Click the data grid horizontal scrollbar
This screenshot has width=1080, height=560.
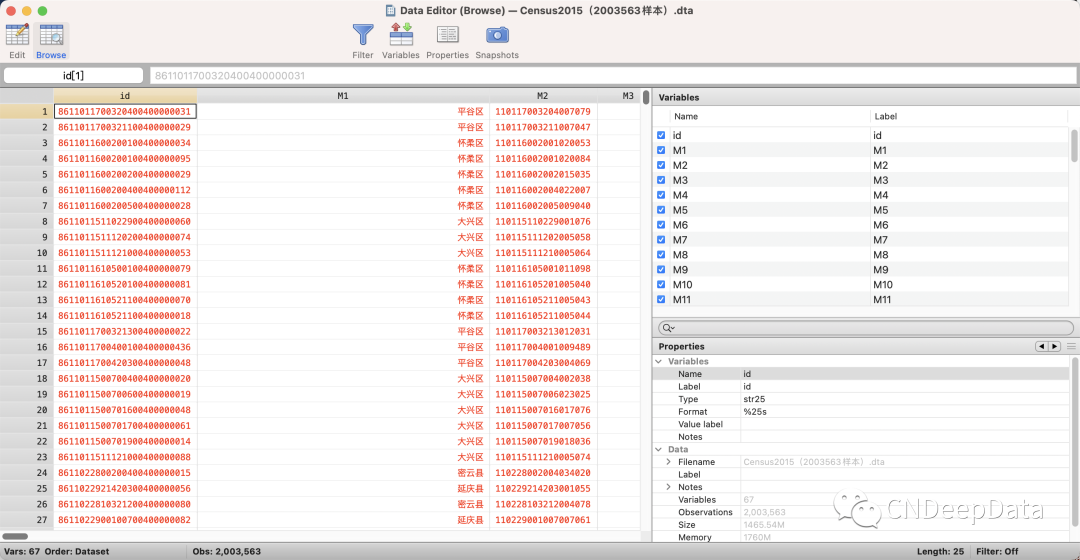(15, 536)
